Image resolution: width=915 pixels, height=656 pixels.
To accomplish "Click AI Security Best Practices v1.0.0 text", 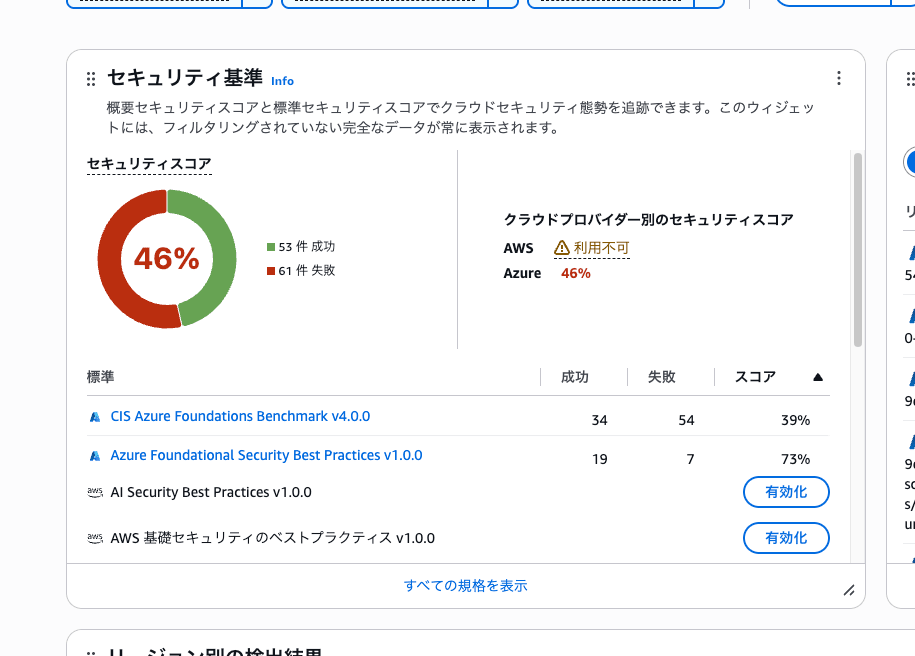I will [211, 492].
